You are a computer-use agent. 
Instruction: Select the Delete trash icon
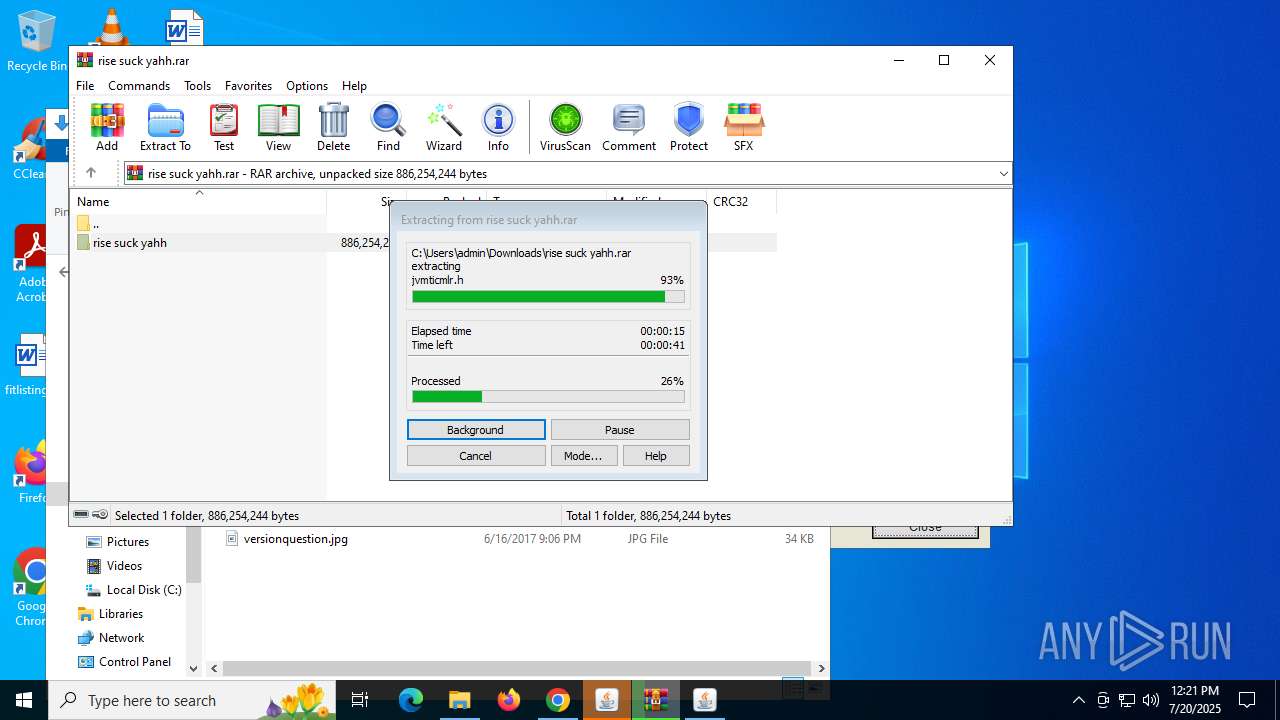[x=333, y=127]
